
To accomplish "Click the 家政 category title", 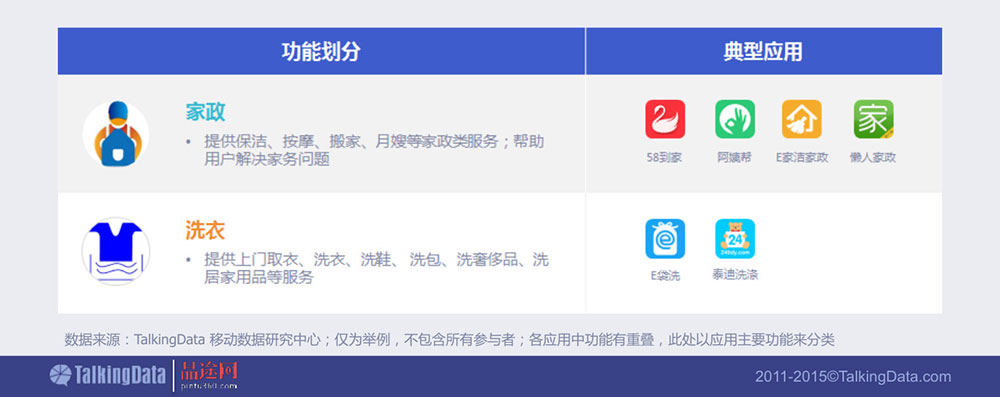I will tap(205, 112).
